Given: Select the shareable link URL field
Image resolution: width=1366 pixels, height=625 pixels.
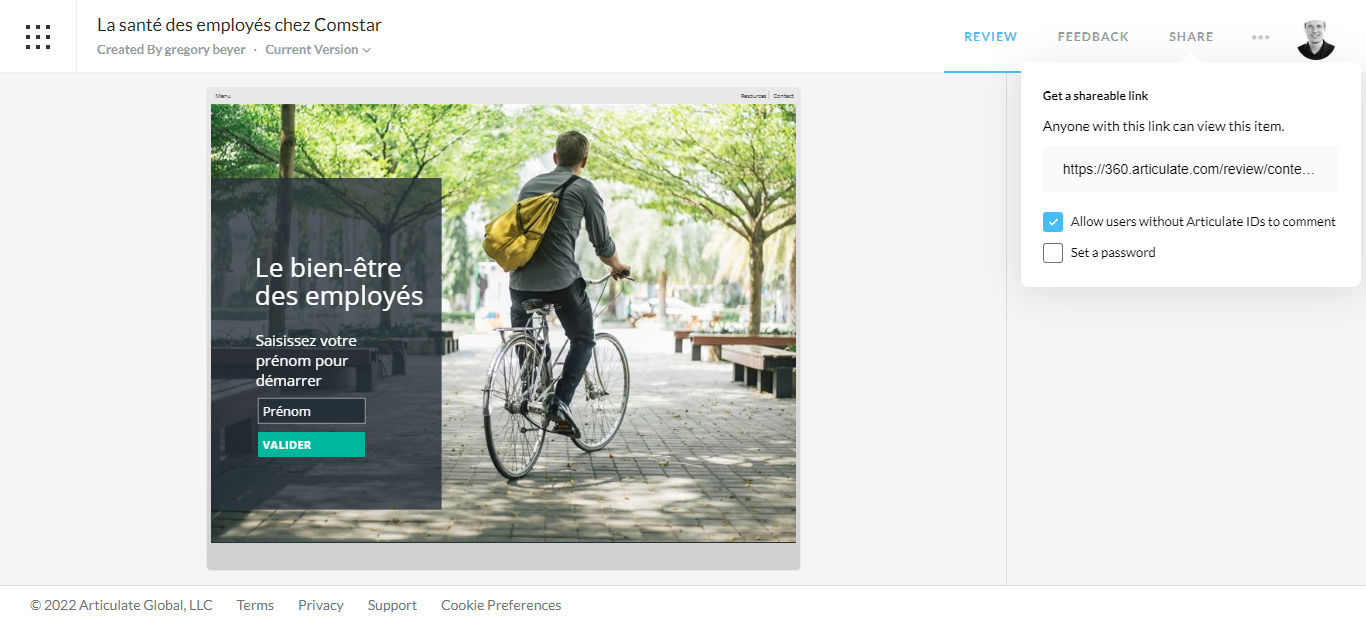Looking at the screenshot, I should point(1190,169).
